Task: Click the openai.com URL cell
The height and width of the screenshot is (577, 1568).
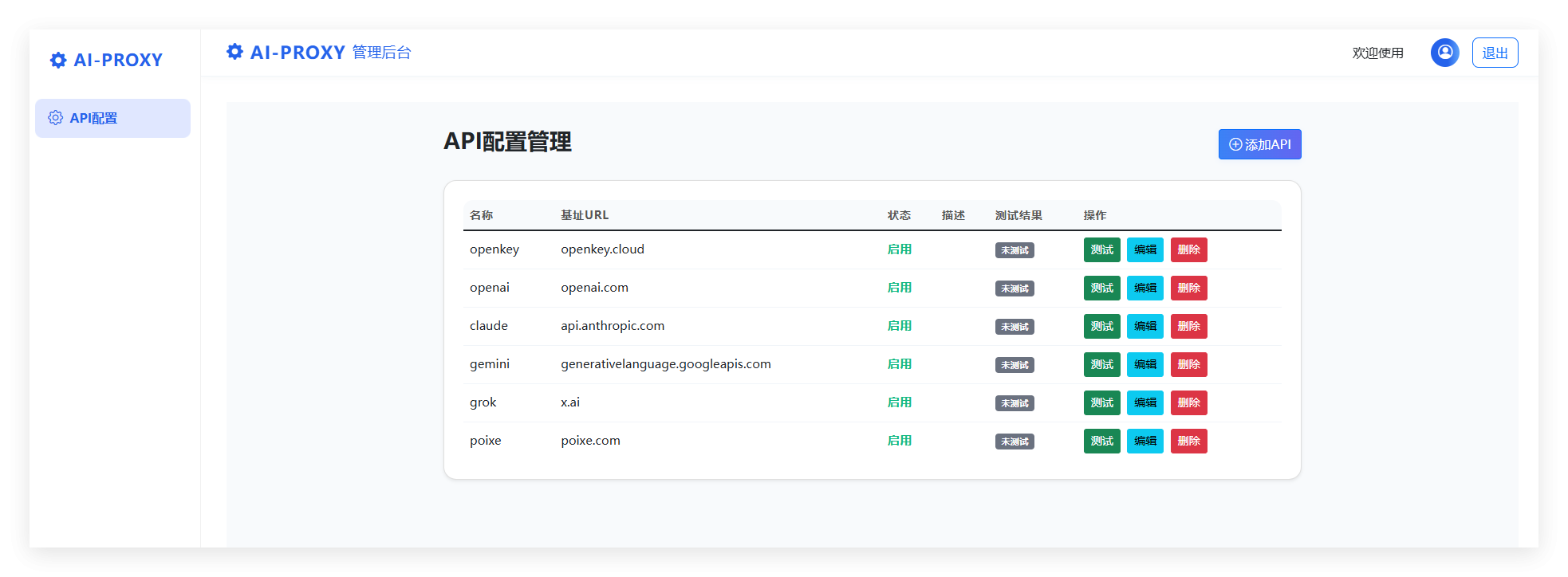Action: click(594, 288)
